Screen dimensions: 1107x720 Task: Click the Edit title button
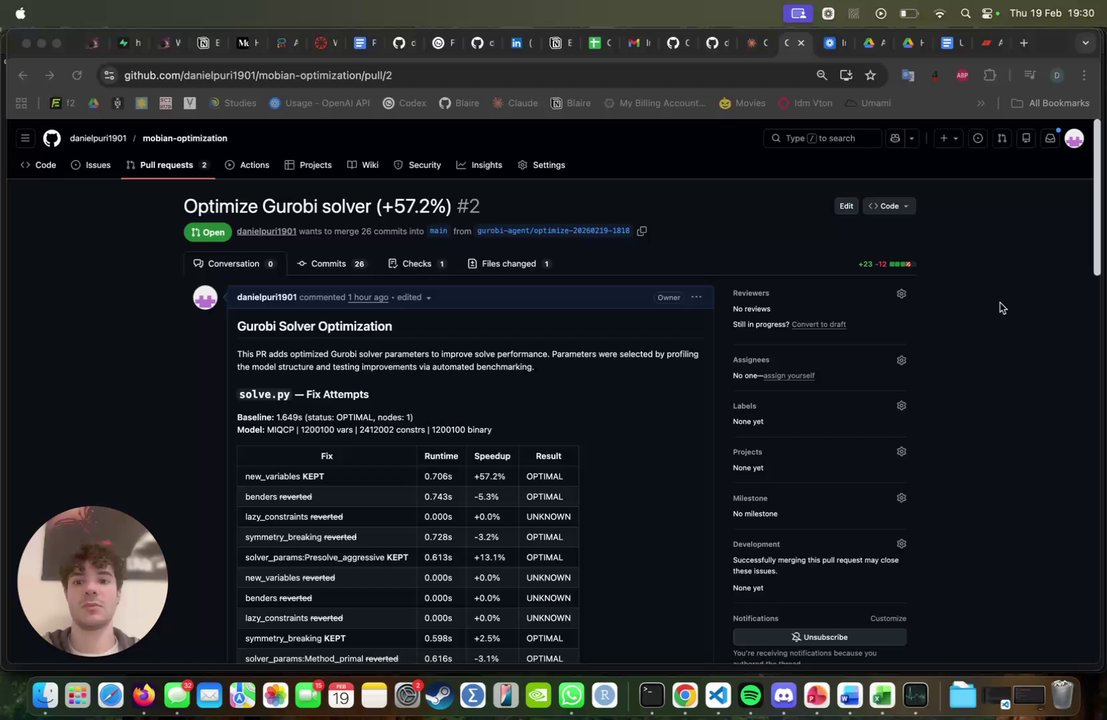click(x=846, y=206)
